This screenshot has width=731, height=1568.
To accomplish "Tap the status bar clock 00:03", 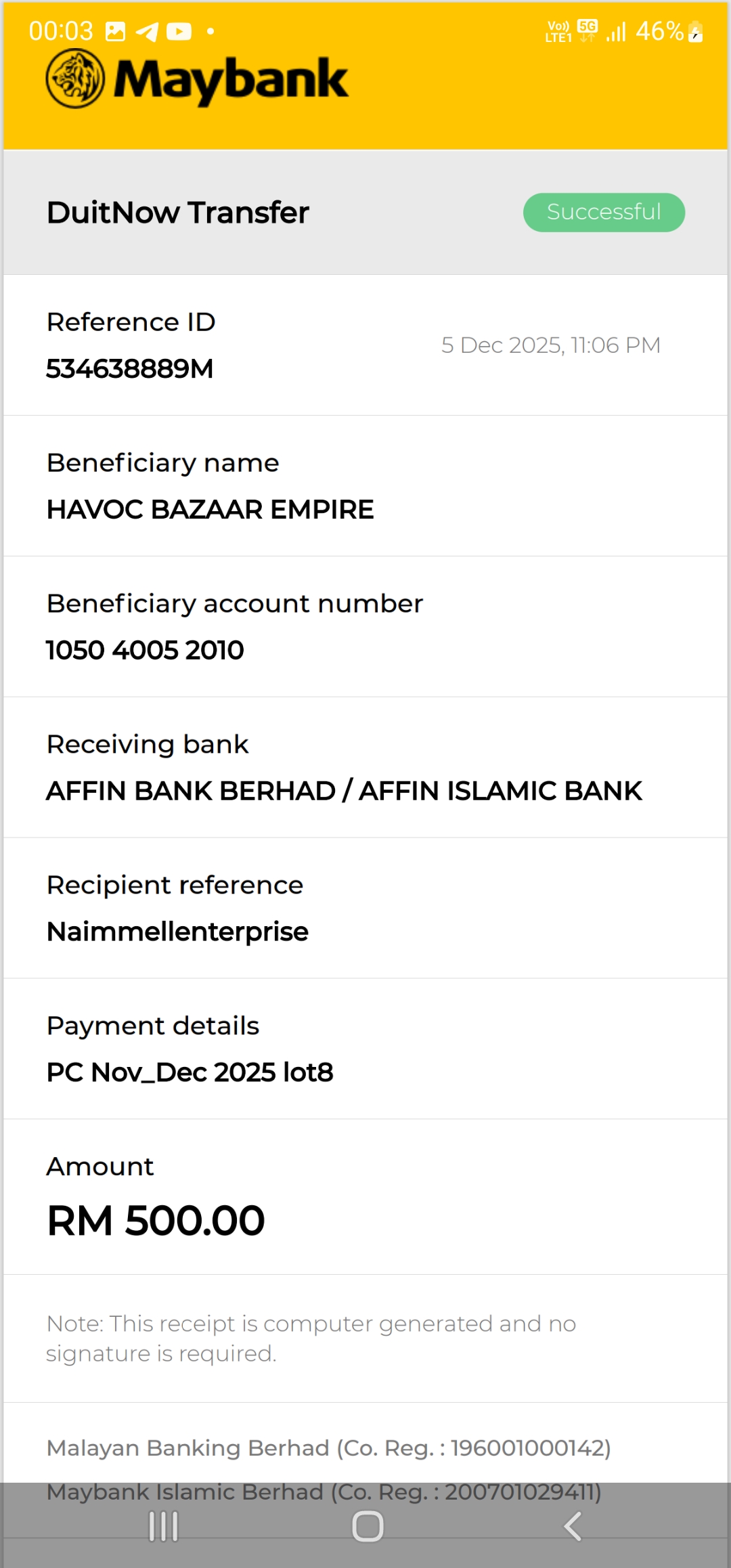I will click(61, 31).
